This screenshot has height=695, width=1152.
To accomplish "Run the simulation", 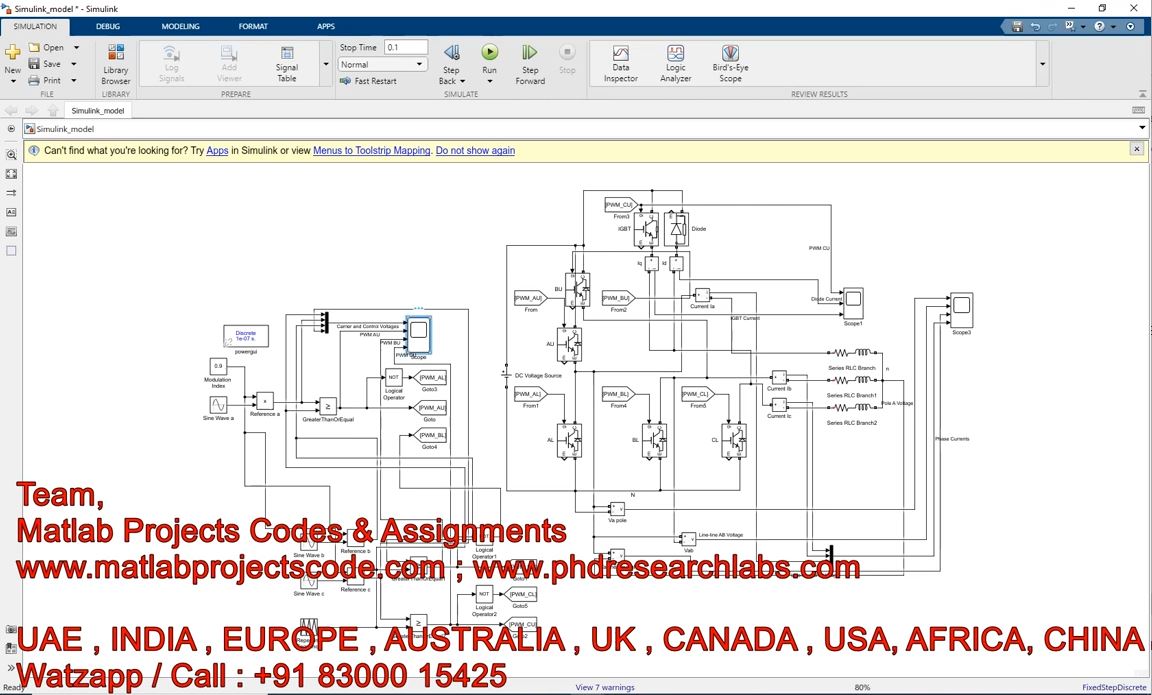I will (x=489, y=52).
